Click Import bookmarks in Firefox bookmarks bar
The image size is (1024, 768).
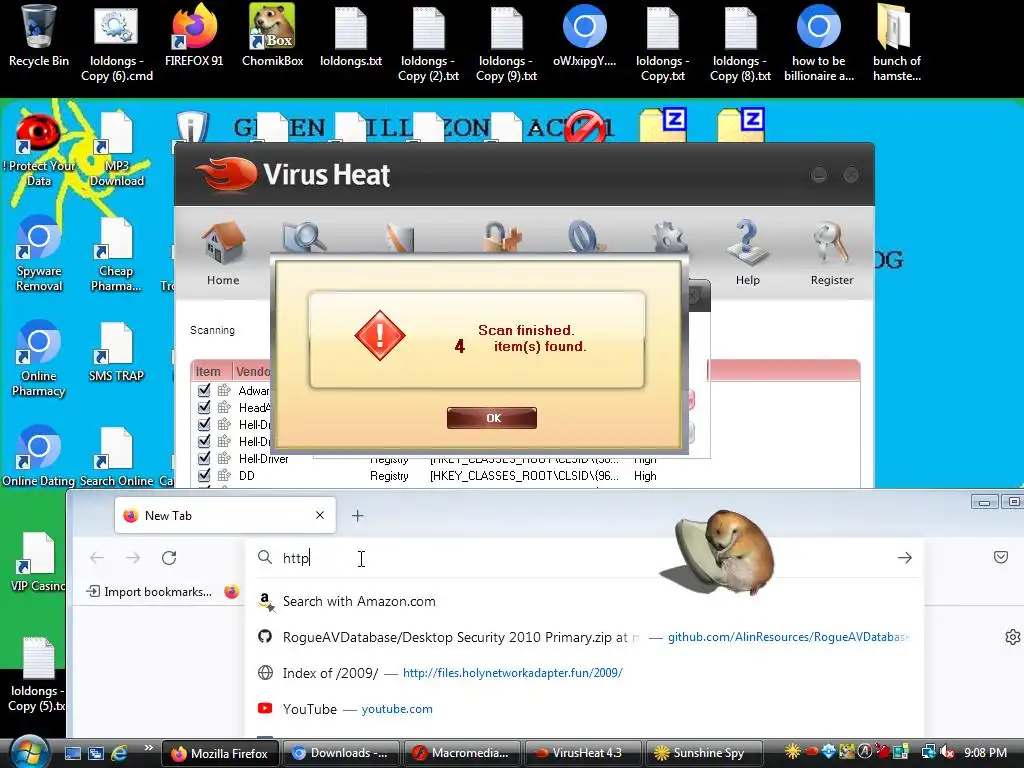tap(150, 592)
